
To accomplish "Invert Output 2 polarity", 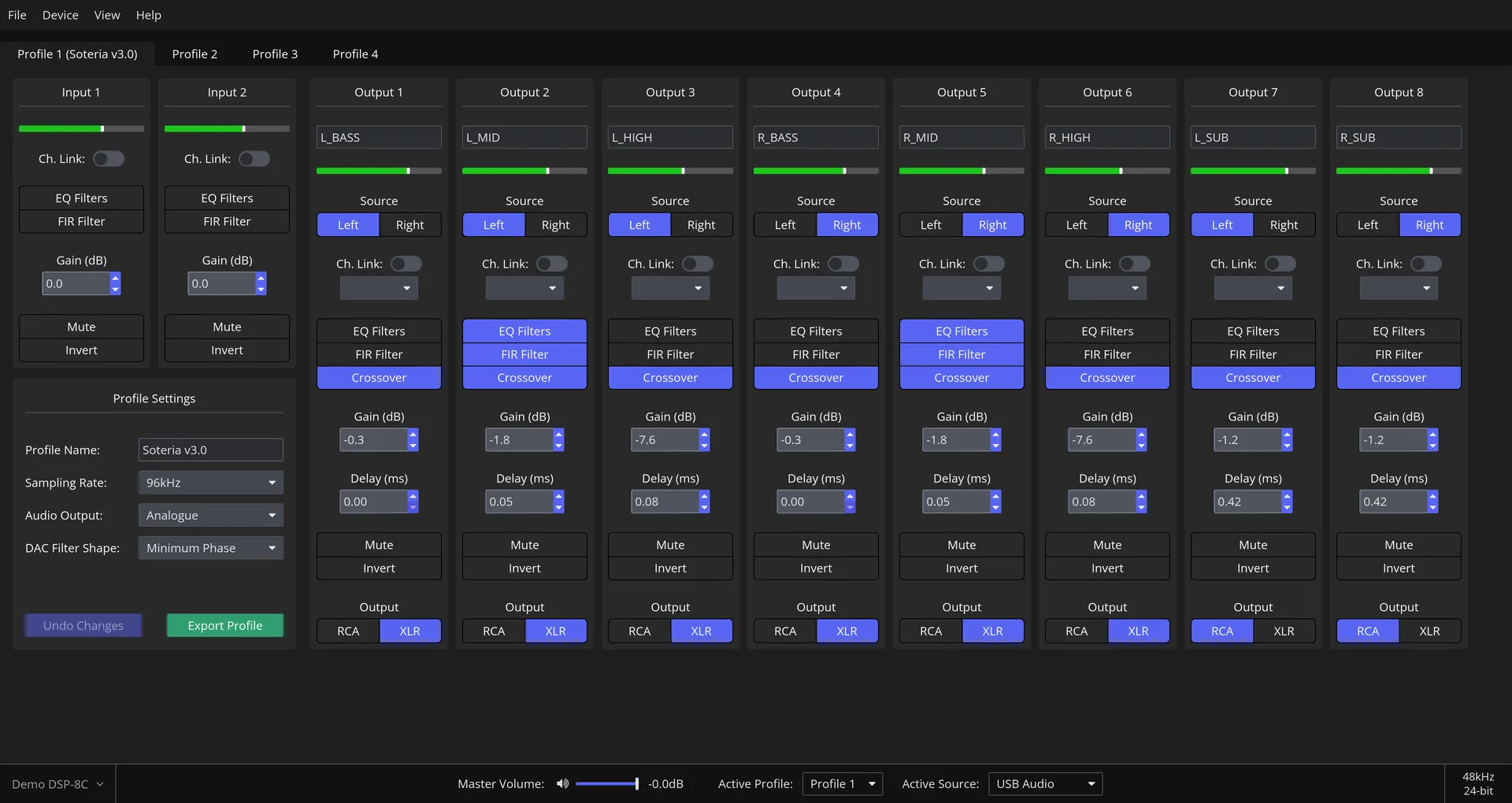I will pos(524,568).
